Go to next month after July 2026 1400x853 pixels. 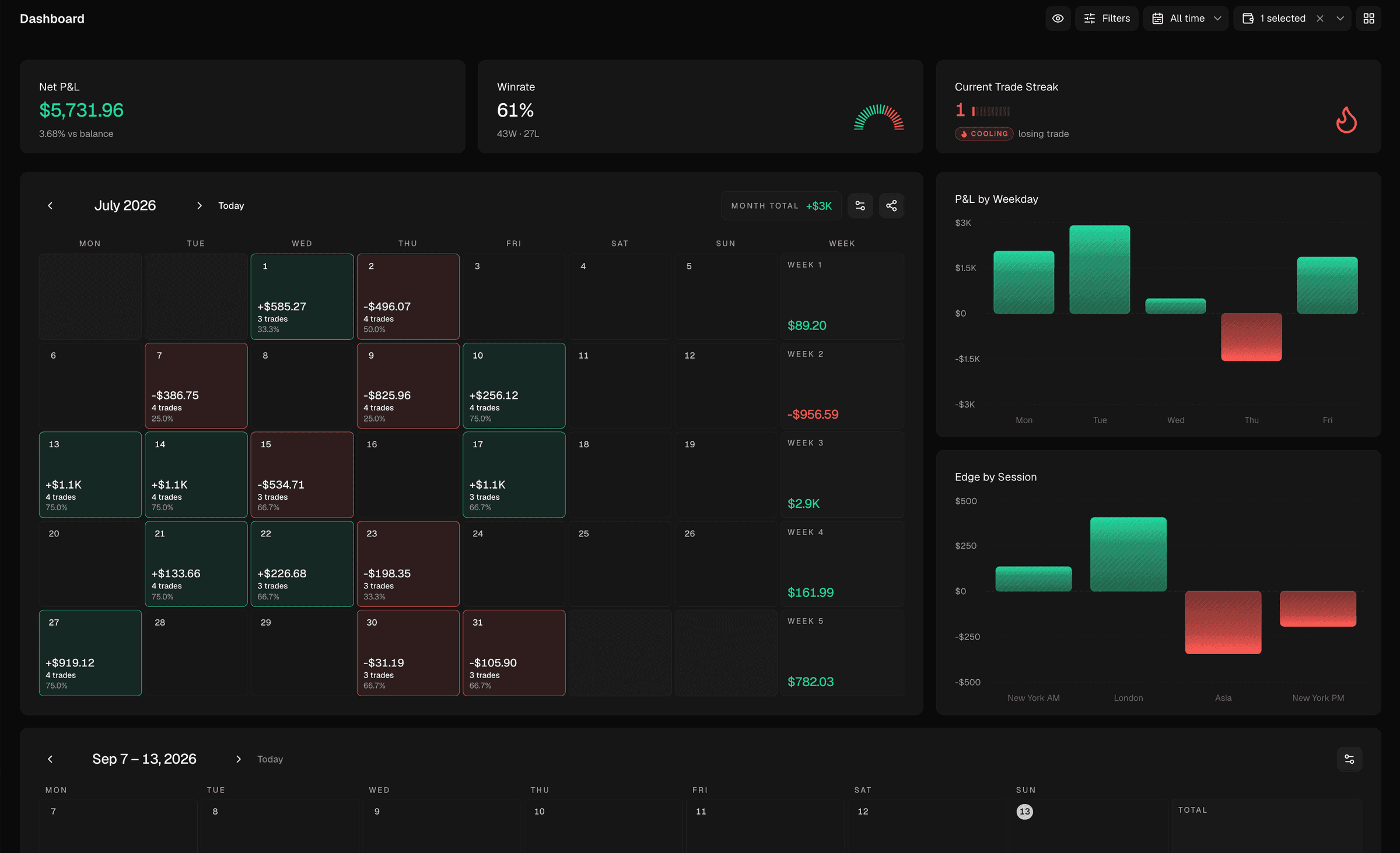(199, 205)
